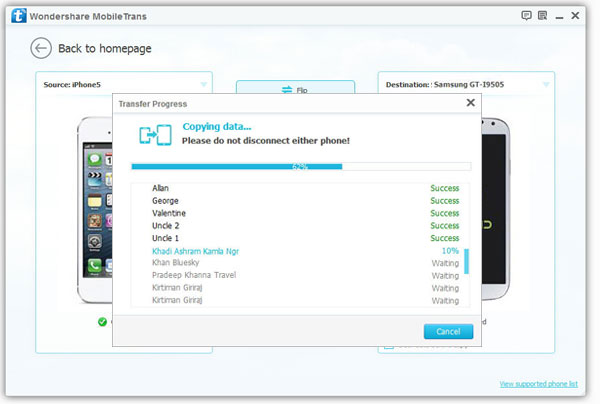Open the feedback chat icon in title bar
This screenshot has height=404, width=600.
point(527,15)
